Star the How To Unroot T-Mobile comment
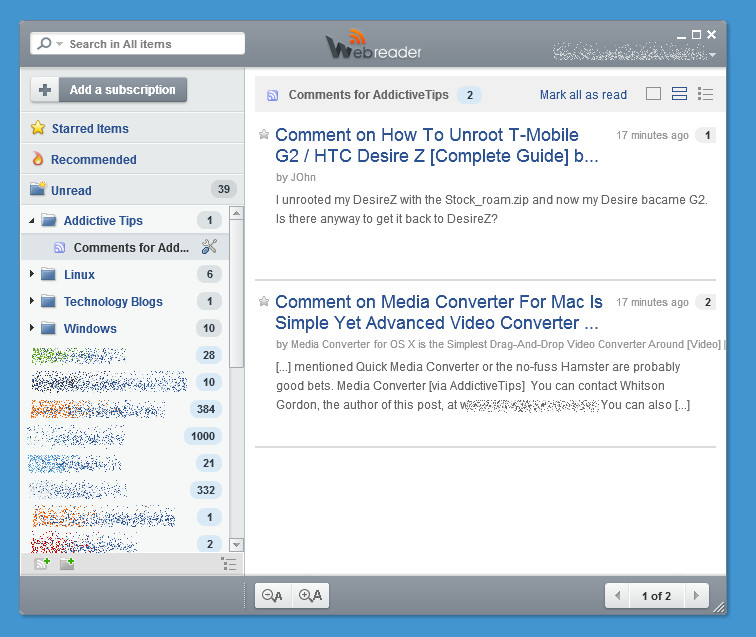Viewport: 756px width, 637px height. tap(264, 134)
